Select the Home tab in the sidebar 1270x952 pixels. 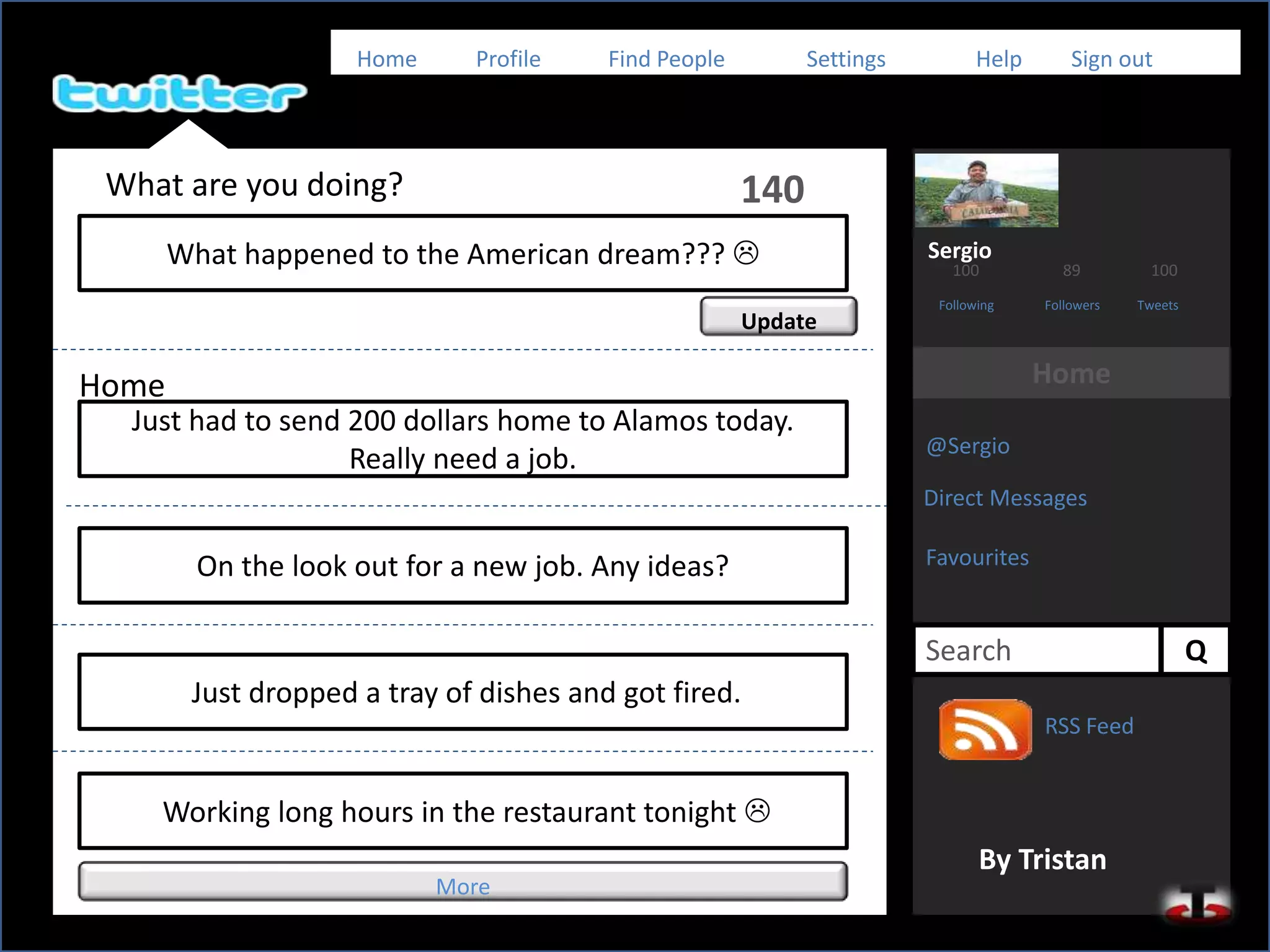coord(1072,373)
